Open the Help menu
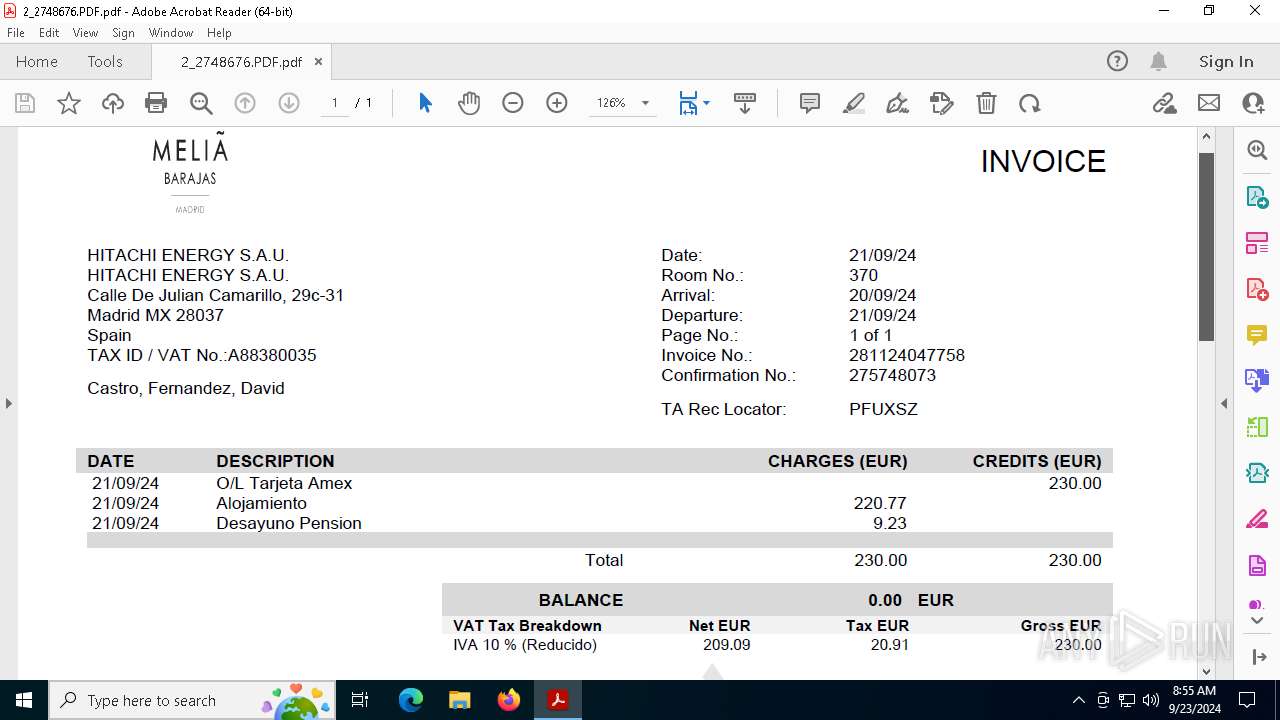 click(219, 33)
